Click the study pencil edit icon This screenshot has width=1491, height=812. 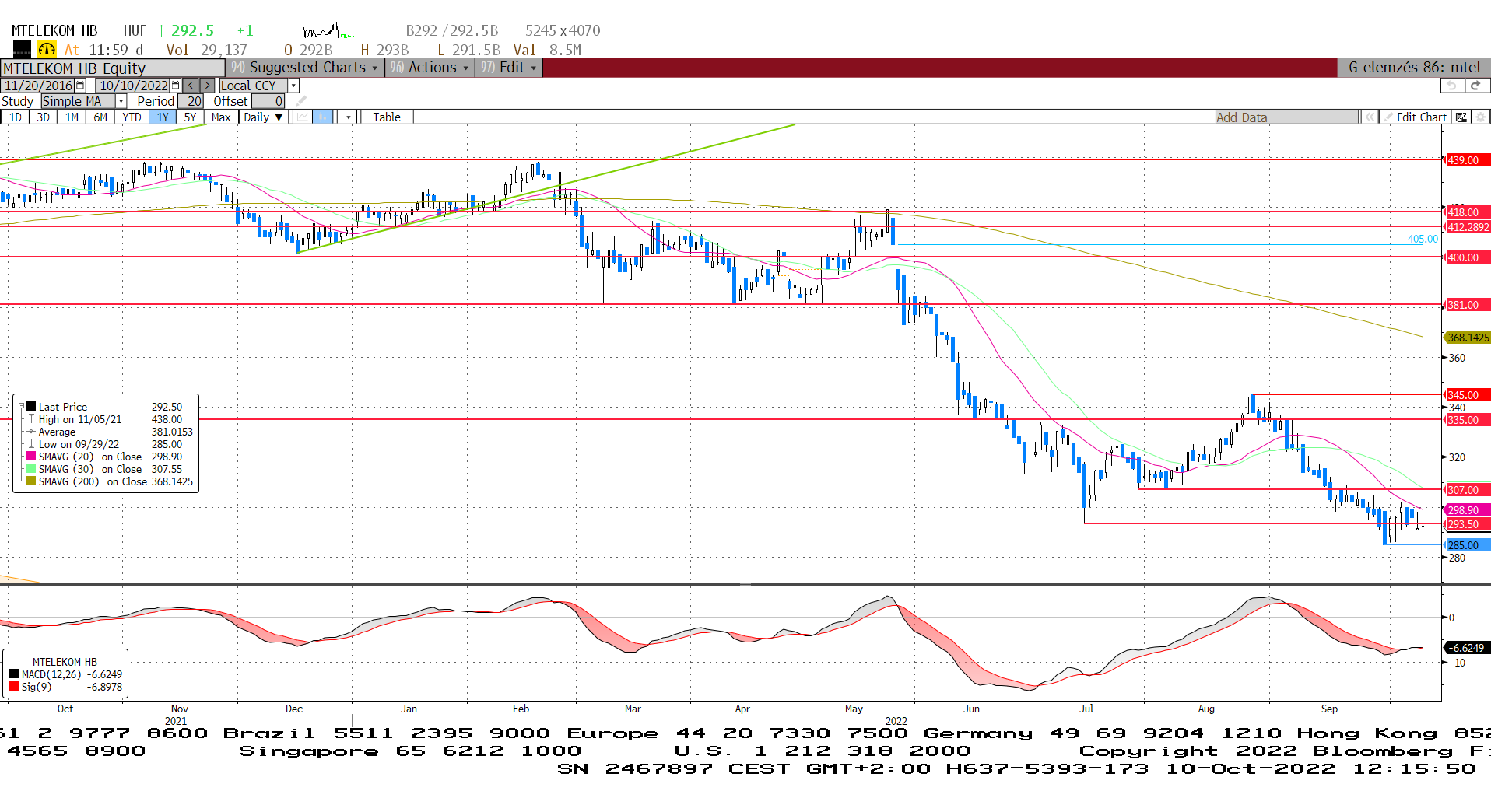(x=301, y=101)
